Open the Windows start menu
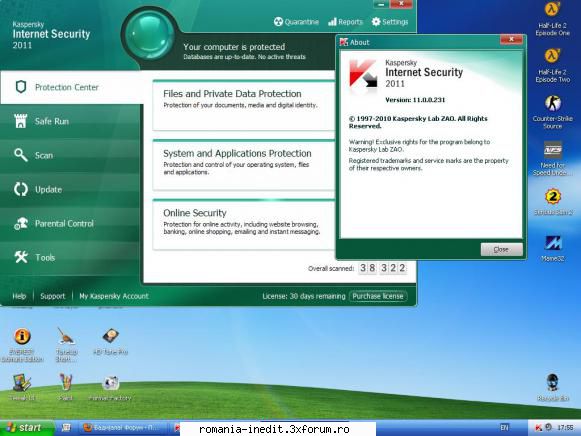Viewport: 581px width, 436px height. click(27, 428)
